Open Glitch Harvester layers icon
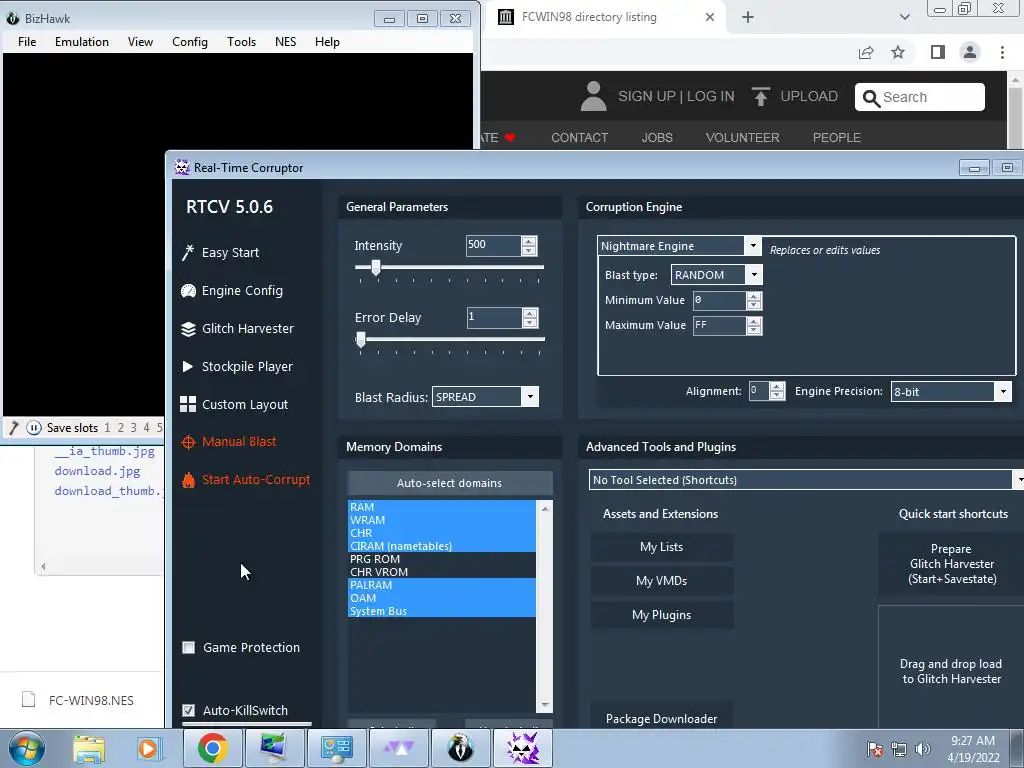This screenshot has width=1024, height=768. [x=188, y=329]
